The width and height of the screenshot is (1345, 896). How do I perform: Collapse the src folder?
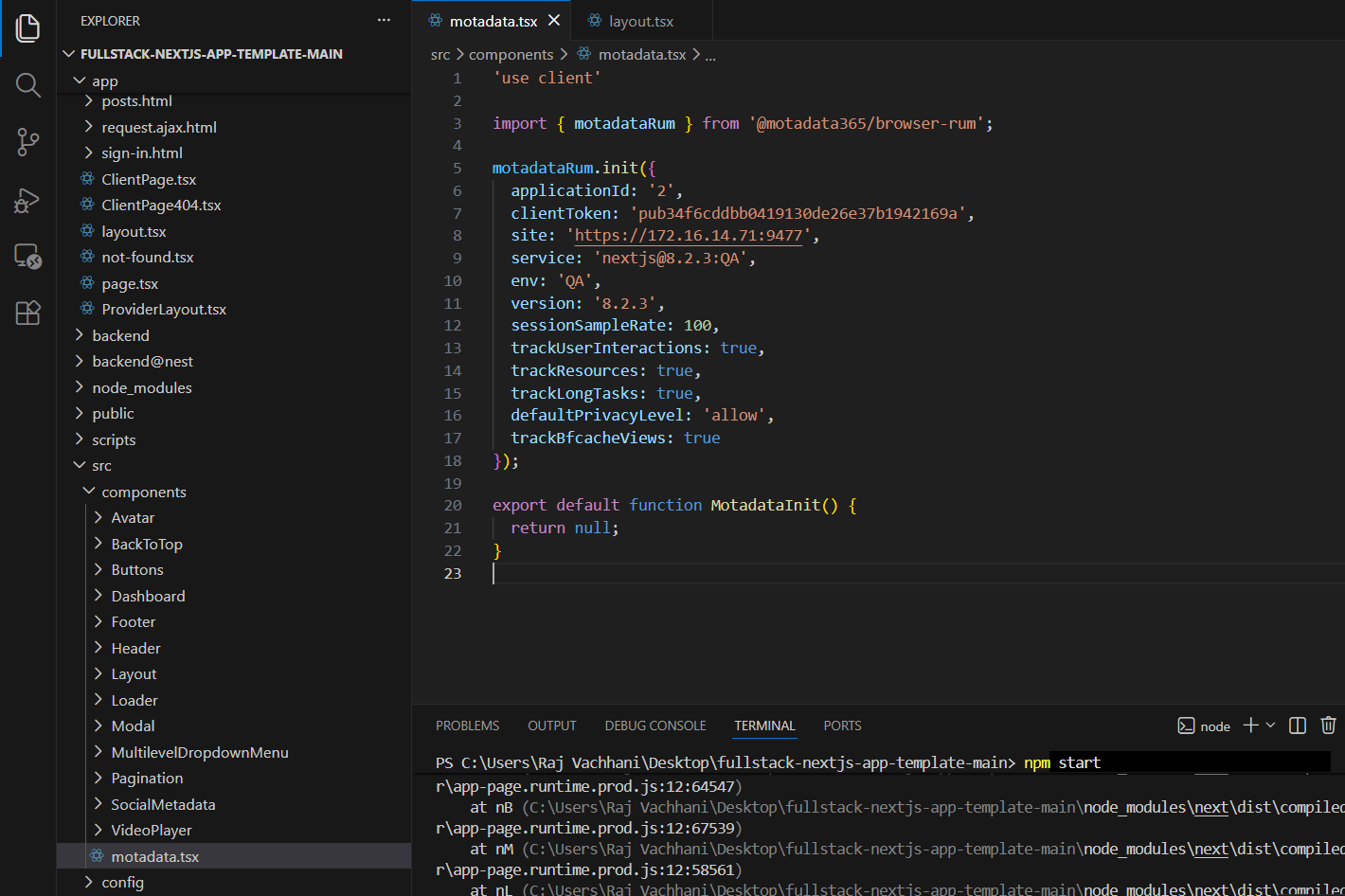point(234,465)
